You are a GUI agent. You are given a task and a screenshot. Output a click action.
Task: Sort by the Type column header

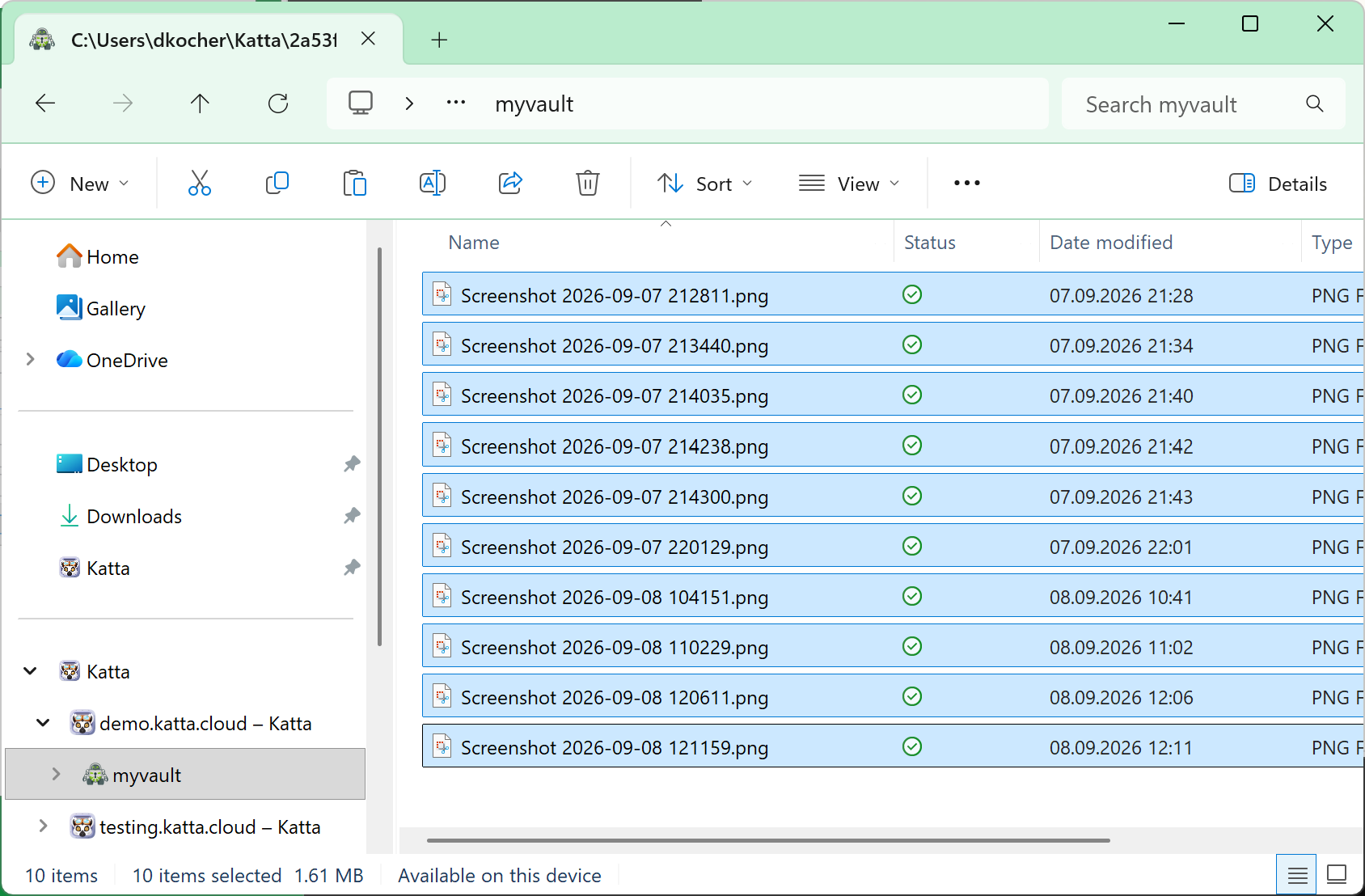coord(1332,243)
